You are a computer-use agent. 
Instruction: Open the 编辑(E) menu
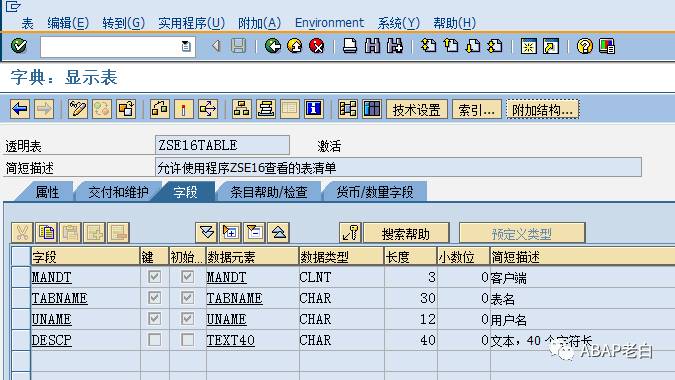tap(68, 23)
